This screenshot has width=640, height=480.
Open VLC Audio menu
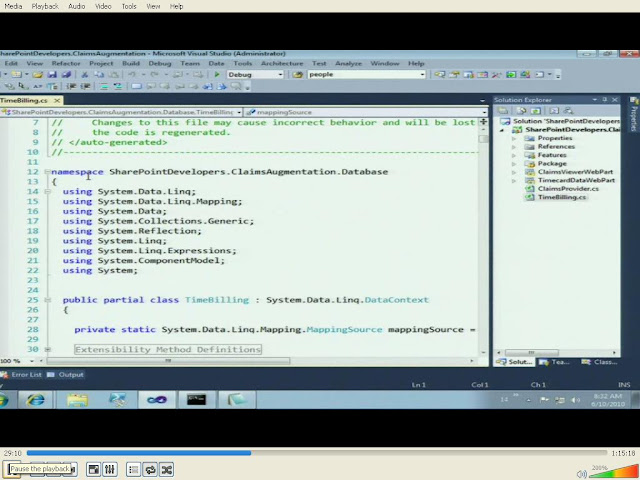76,6
